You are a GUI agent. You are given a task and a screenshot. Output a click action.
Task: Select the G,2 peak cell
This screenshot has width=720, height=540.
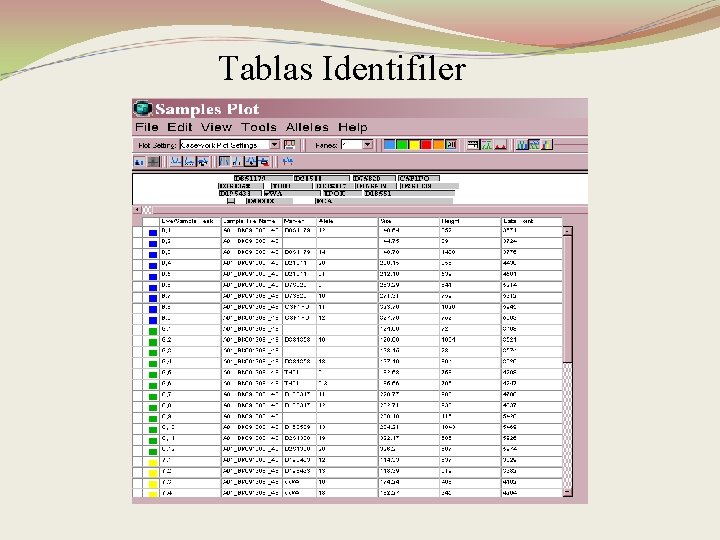point(190,340)
